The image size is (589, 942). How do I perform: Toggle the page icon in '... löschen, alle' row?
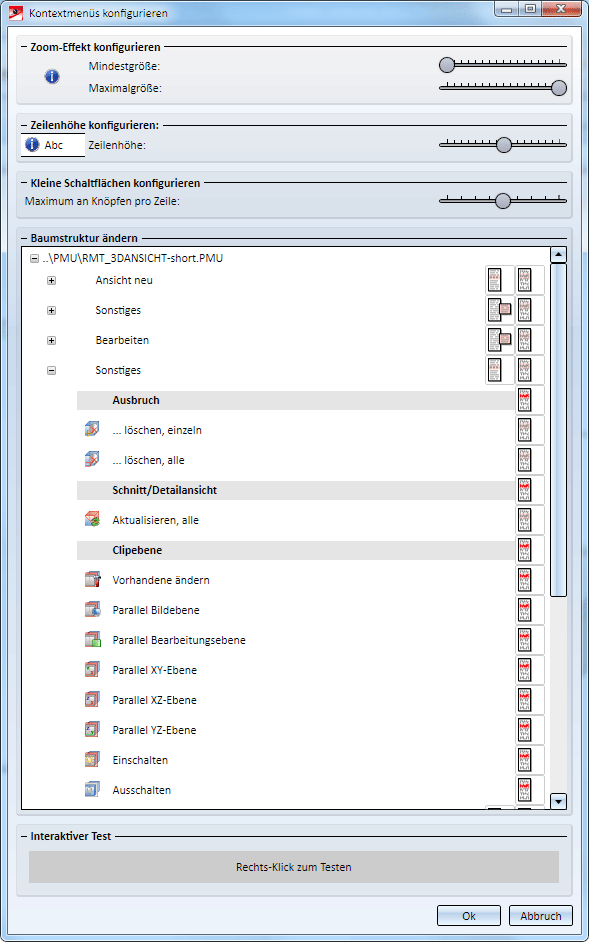click(530, 460)
